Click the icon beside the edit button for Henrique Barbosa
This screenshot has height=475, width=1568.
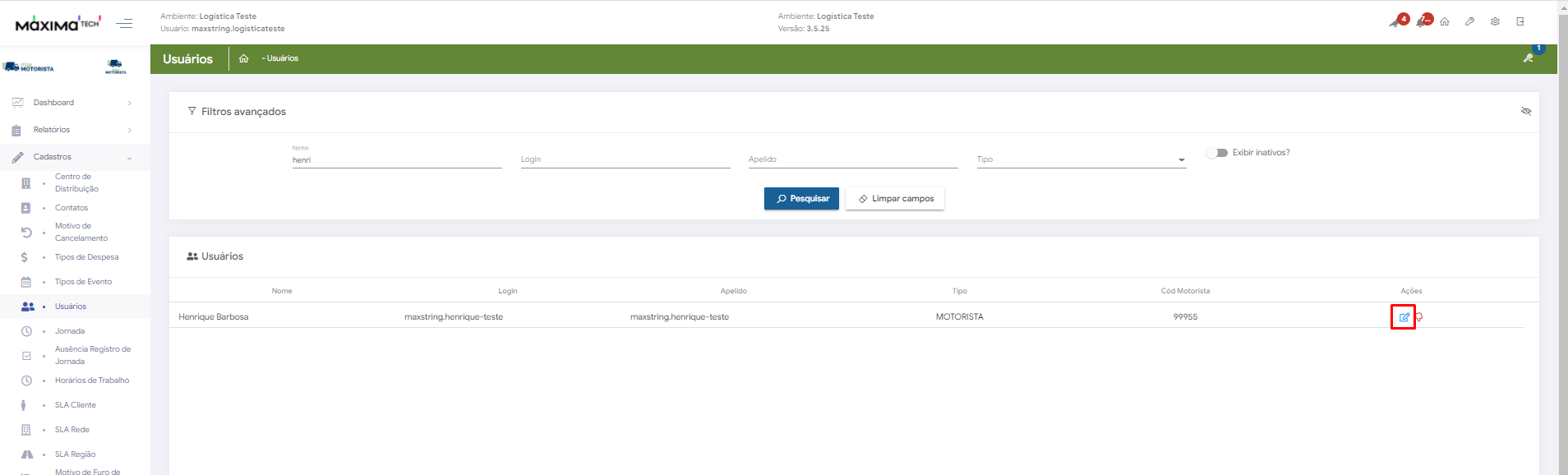click(1419, 316)
